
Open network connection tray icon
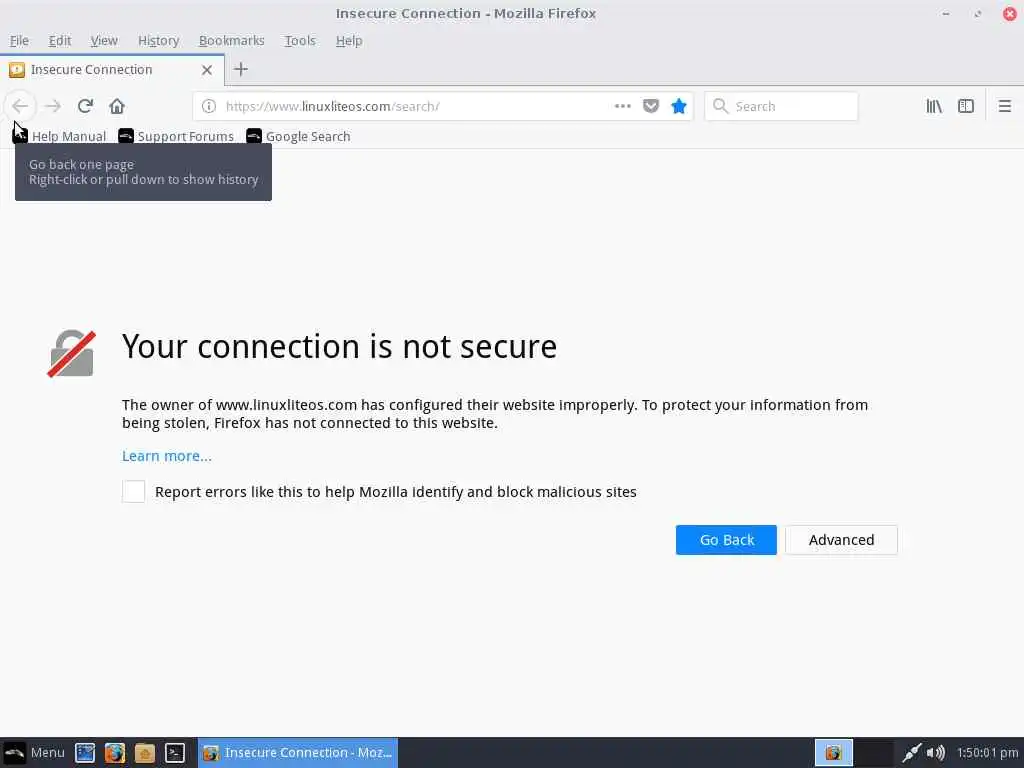912,753
